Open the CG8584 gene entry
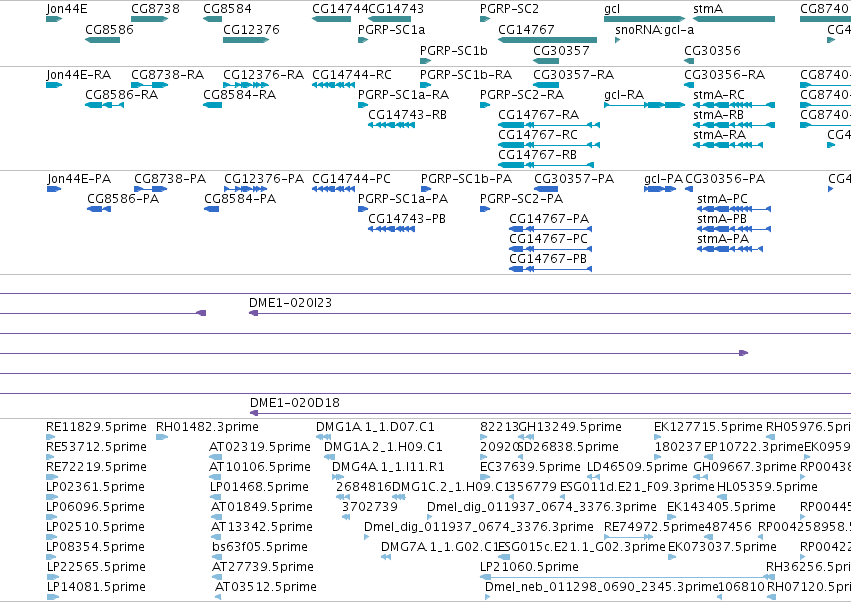 coord(227,9)
